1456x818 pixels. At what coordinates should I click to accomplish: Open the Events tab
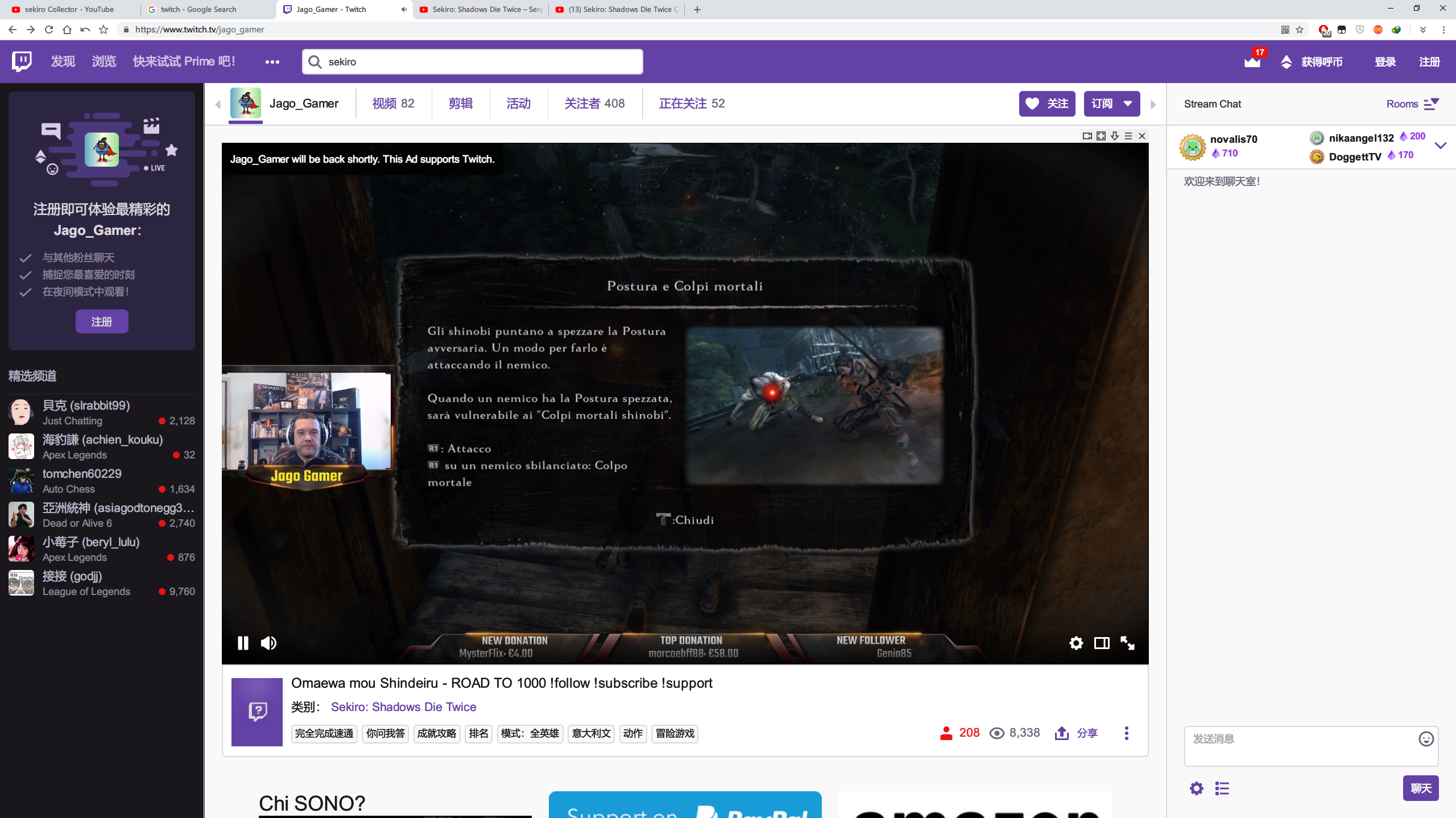click(x=519, y=104)
